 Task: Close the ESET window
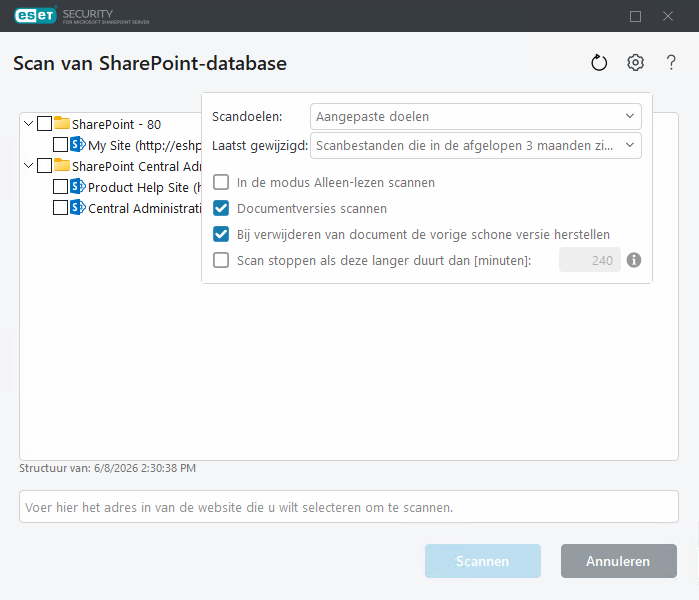tap(668, 16)
